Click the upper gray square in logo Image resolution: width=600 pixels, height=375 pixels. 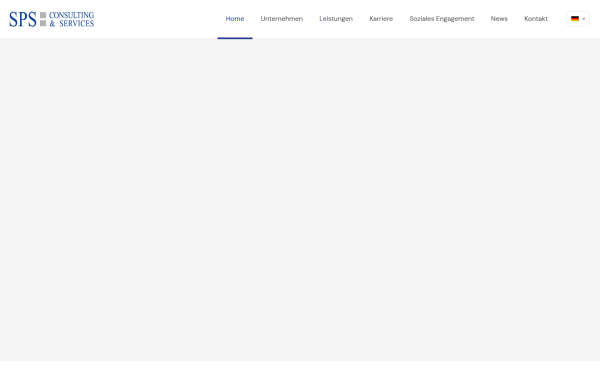(43, 15)
